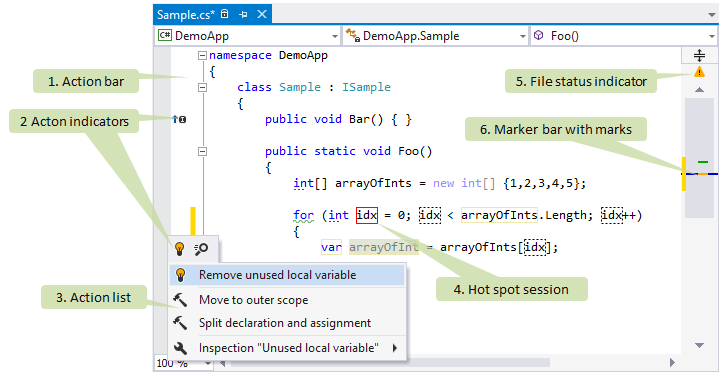This screenshot has width=725, height=377.
Task: Switch to the Sample.cs tab
Action: 185,15
